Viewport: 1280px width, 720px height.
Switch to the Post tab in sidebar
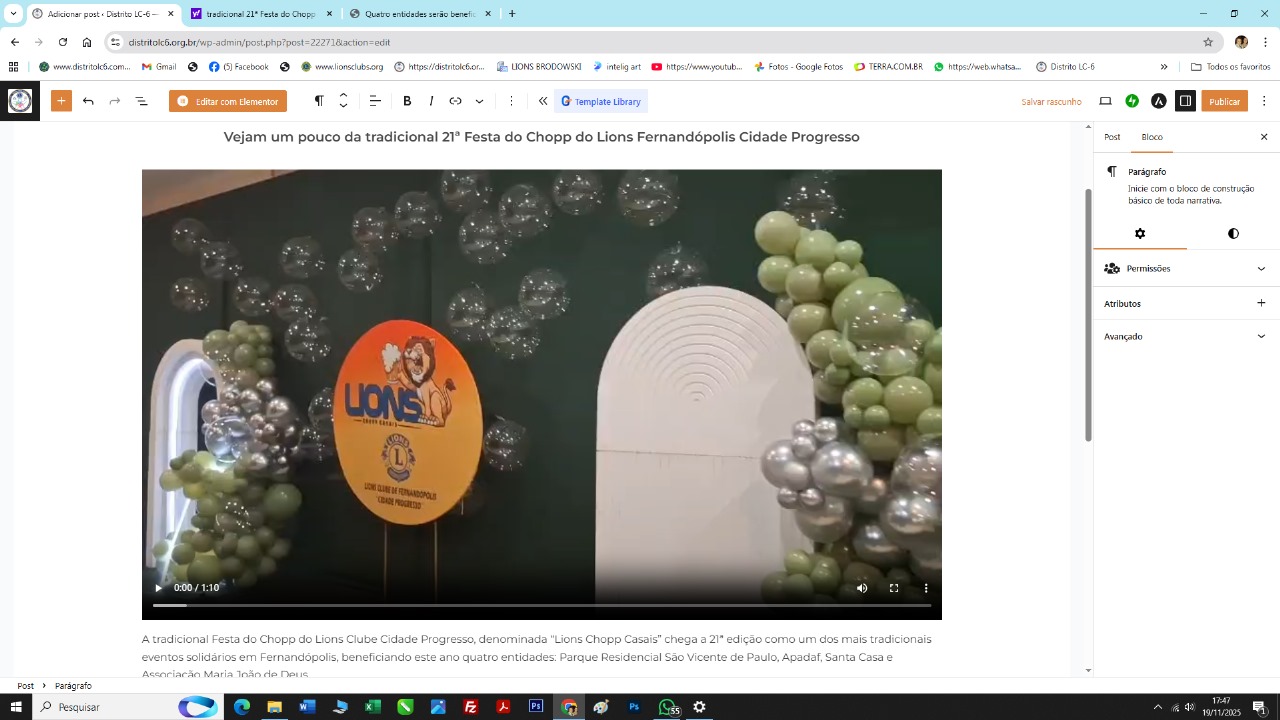1112,137
